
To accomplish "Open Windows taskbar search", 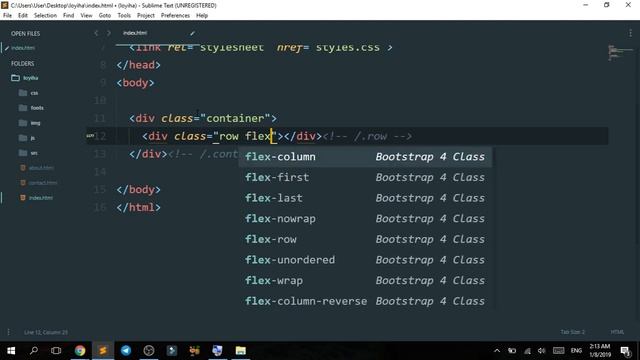I will point(34,351).
